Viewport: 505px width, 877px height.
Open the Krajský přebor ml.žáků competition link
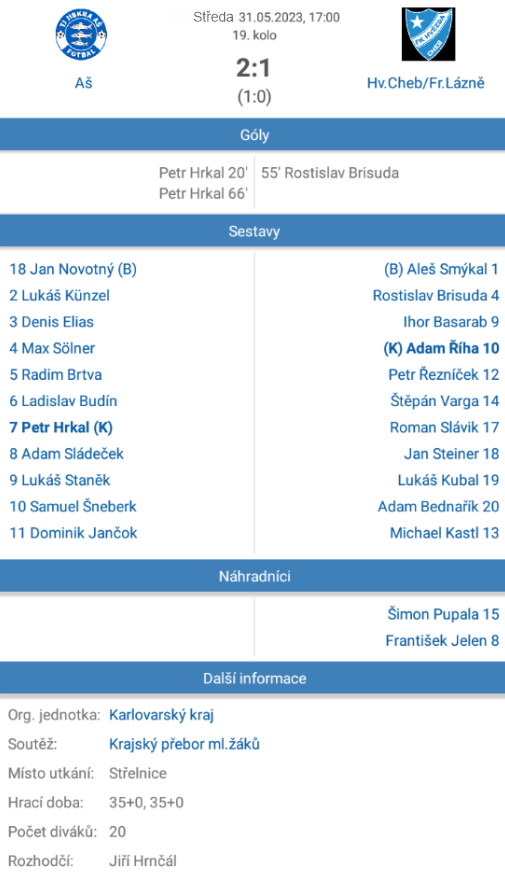tap(185, 744)
